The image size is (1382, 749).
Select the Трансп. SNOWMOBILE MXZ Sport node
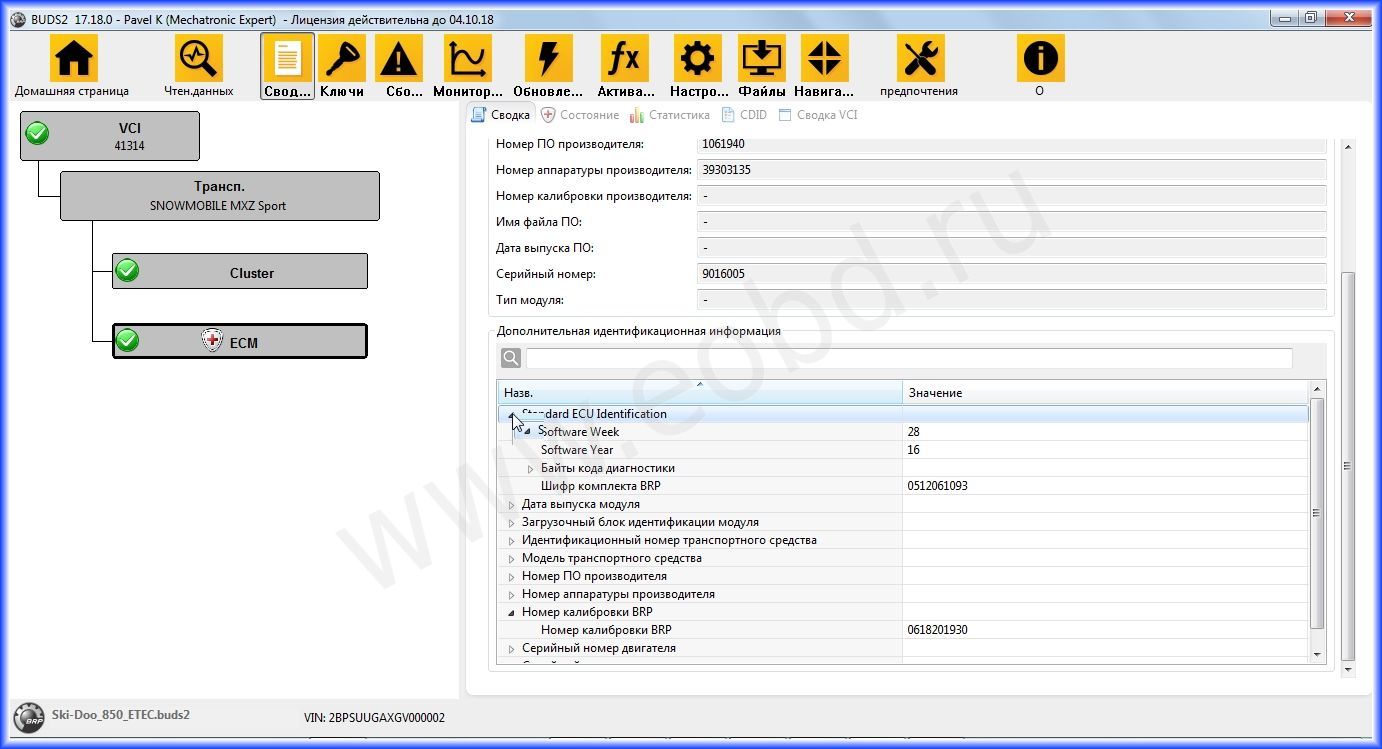tap(219, 195)
